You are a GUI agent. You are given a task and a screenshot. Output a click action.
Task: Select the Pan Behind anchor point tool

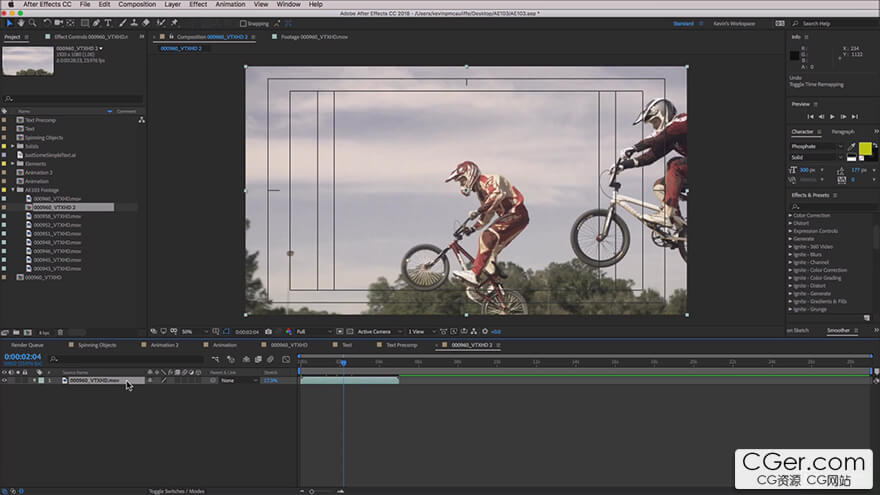(x=70, y=23)
